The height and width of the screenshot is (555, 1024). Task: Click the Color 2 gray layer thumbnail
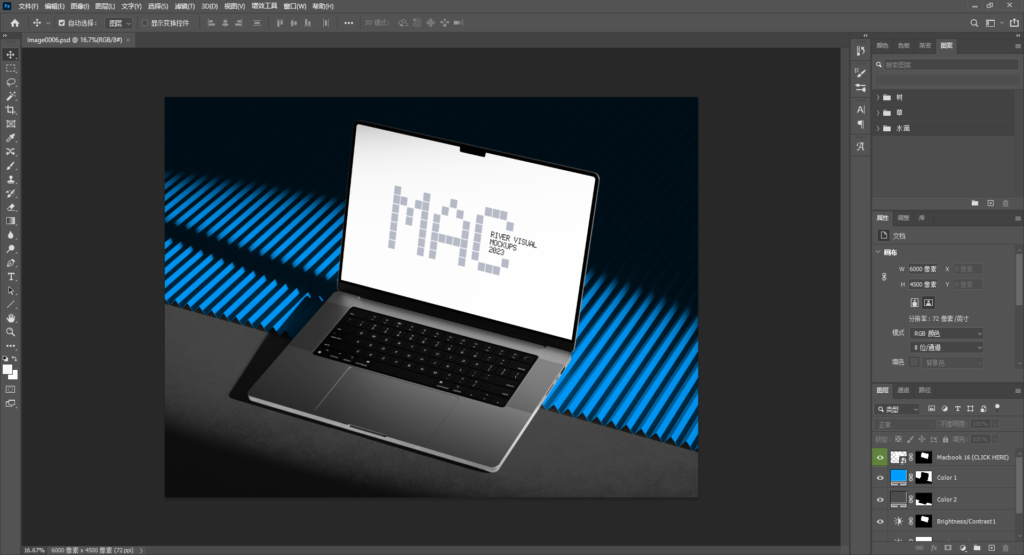click(x=899, y=499)
